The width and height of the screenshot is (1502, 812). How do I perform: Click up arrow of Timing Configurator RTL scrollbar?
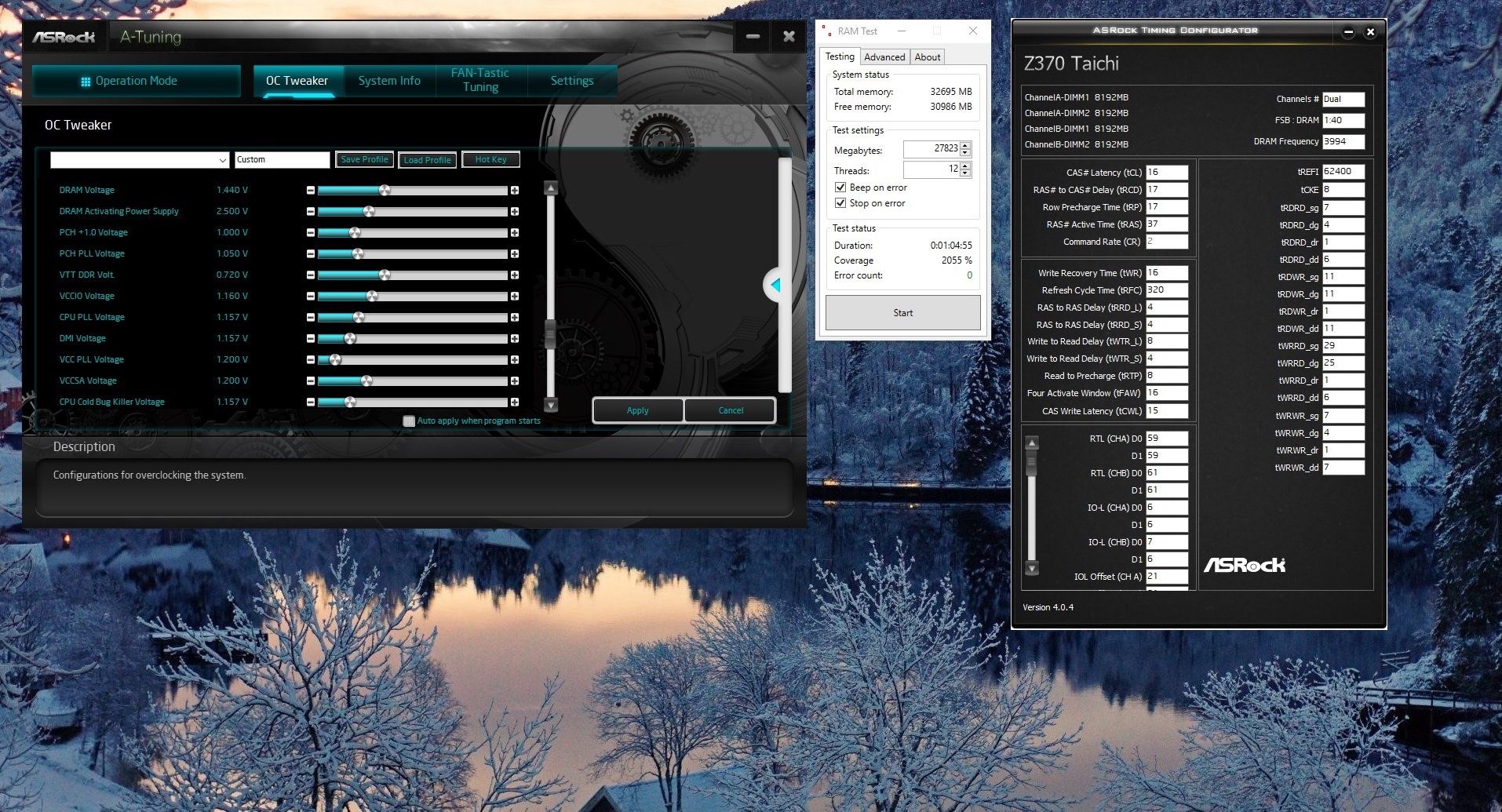(x=1032, y=443)
